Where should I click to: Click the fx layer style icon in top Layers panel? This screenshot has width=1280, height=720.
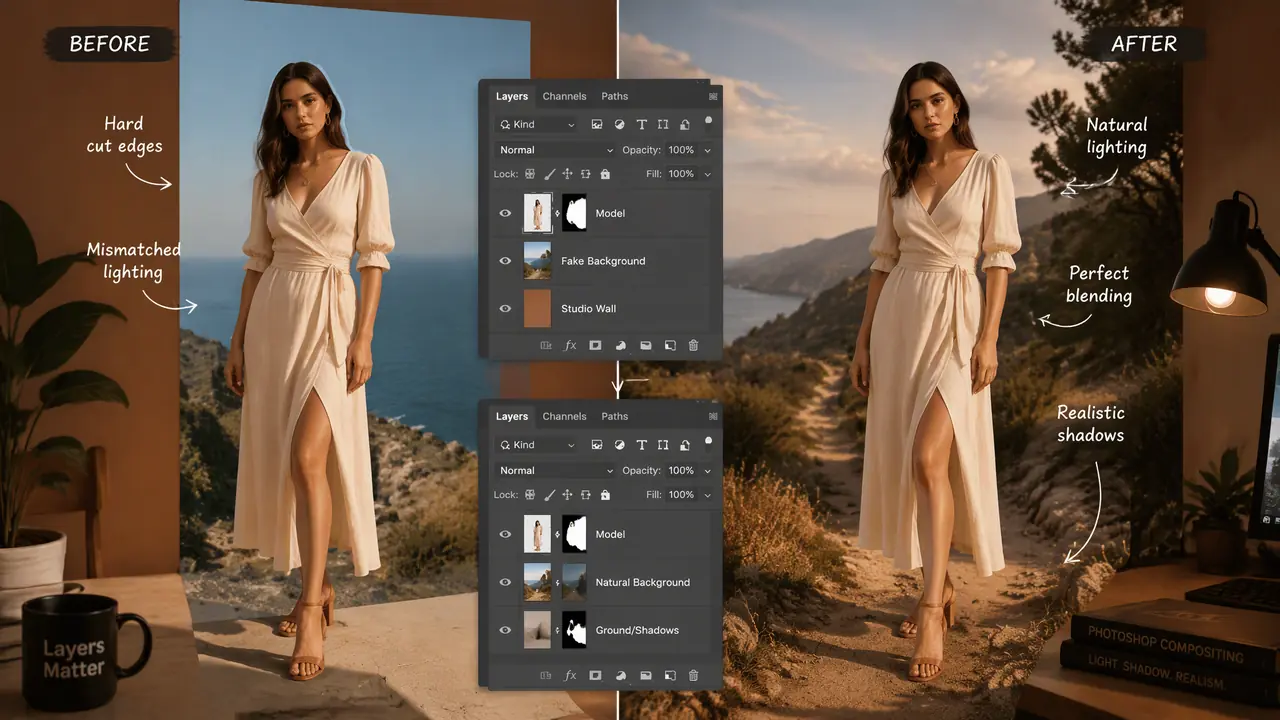[x=571, y=345]
